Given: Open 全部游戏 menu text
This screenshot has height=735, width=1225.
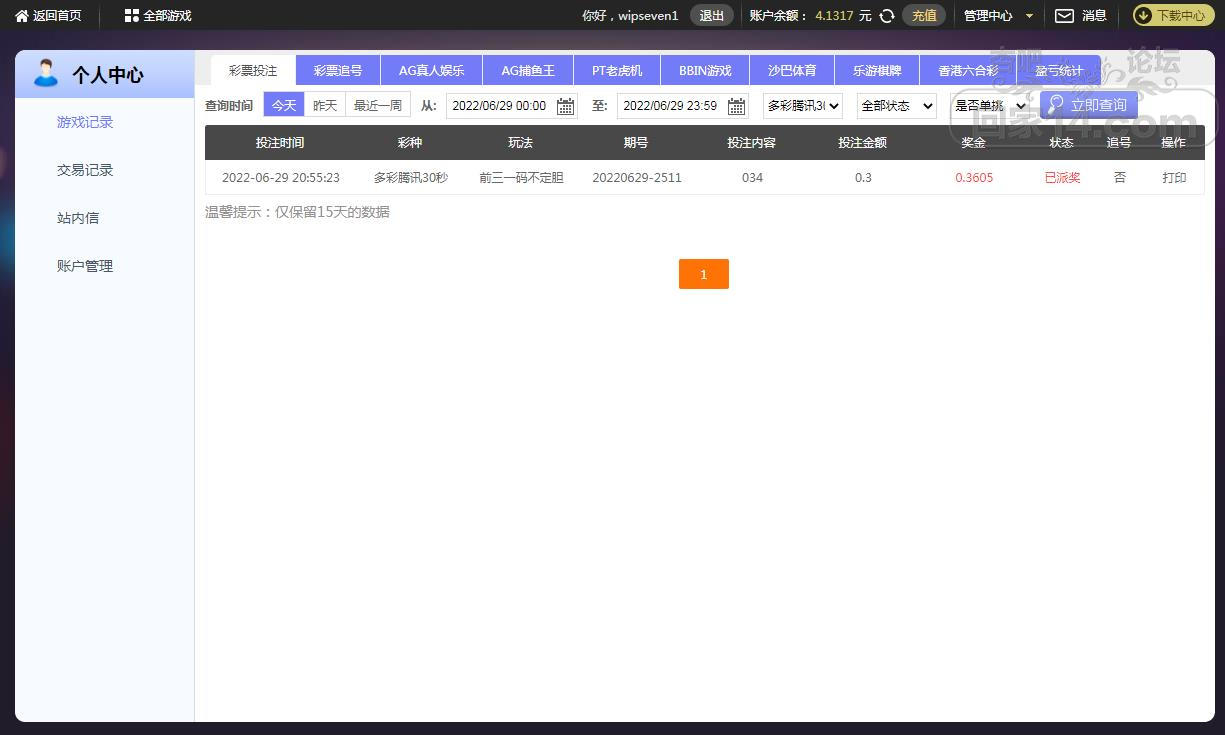Looking at the screenshot, I should [x=167, y=16].
